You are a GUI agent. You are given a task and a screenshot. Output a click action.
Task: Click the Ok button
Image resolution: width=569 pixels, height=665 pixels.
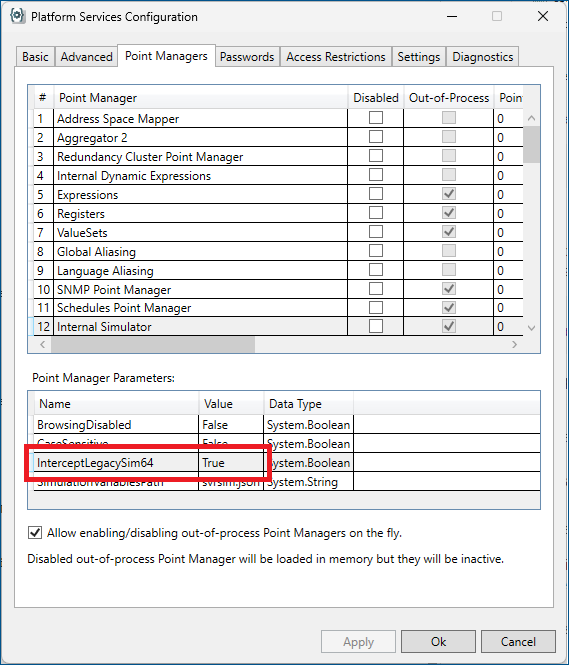pyautogui.click(x=438, y=642)
